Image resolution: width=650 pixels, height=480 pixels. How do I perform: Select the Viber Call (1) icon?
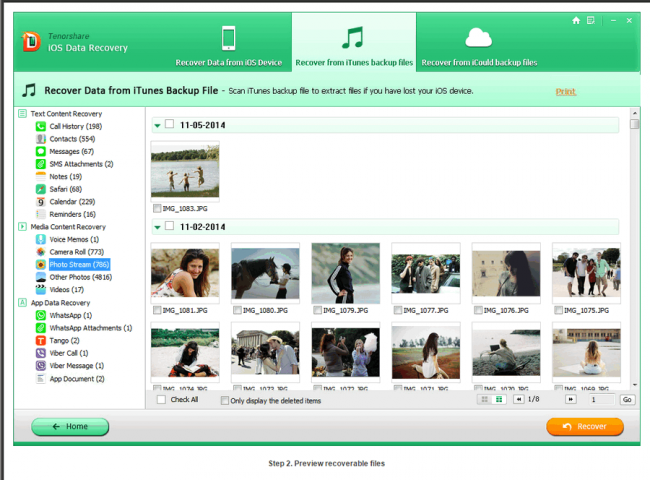[41, 353]
